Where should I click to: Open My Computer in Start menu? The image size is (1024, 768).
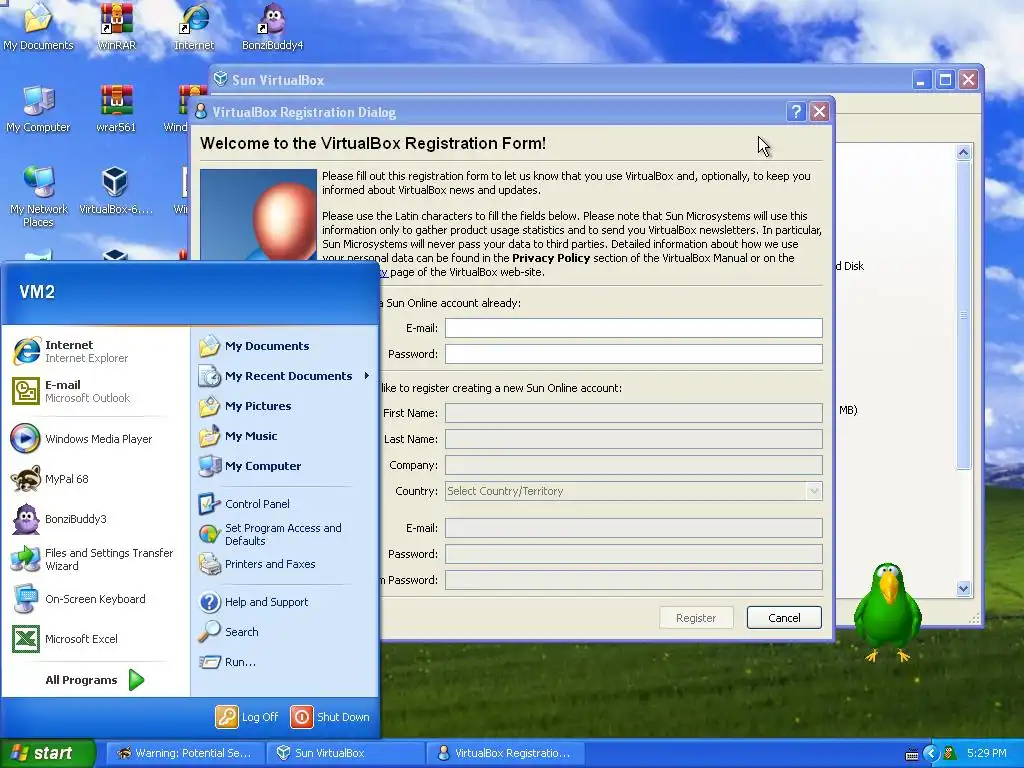[285, 466]
